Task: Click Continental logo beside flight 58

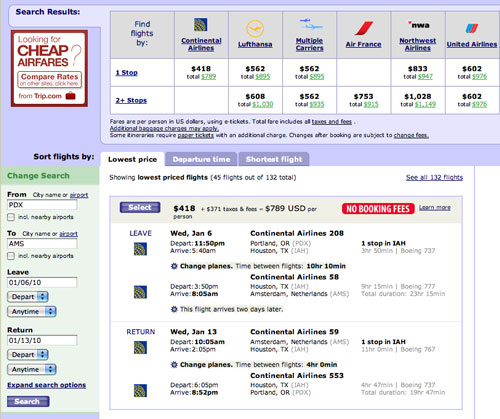Action: 140,292
